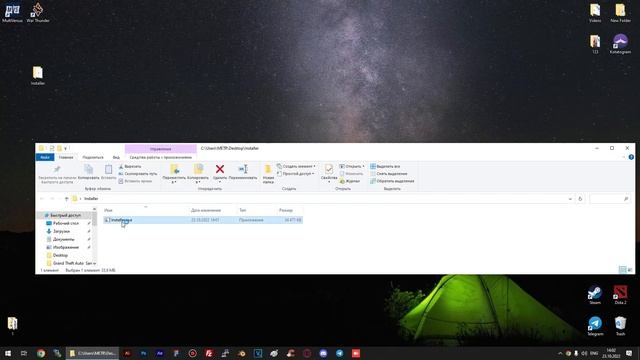
Task: Select the New Folder desktop icon
Action: click(620, 13)
